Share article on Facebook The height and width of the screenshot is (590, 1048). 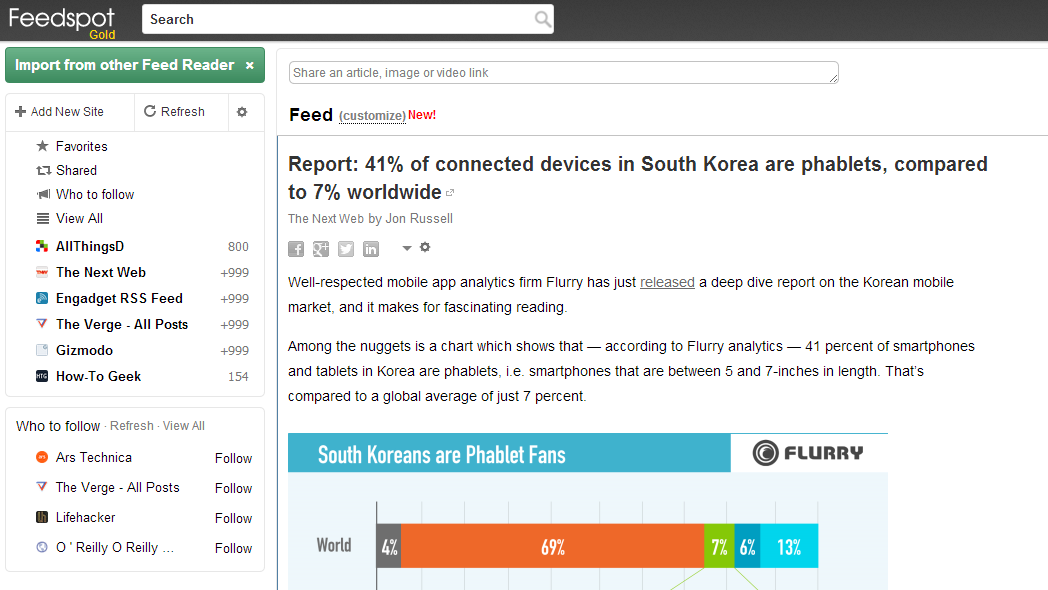tap(295, 248)
